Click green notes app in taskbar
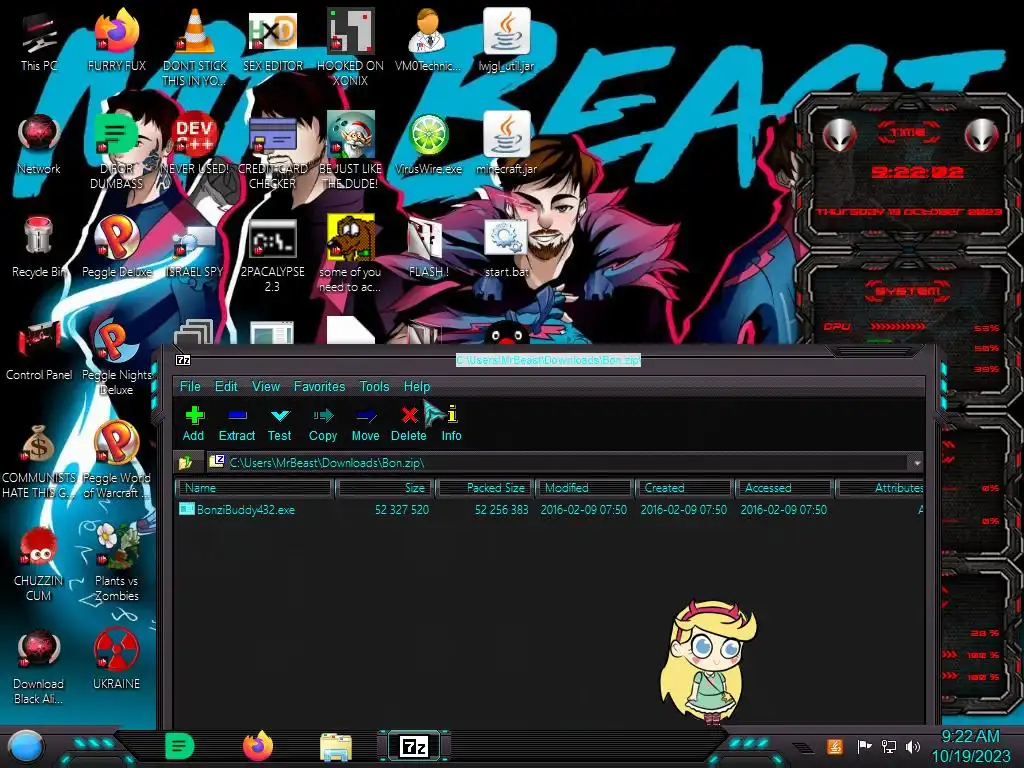The image size is (1024, 768). click(180, 746)
